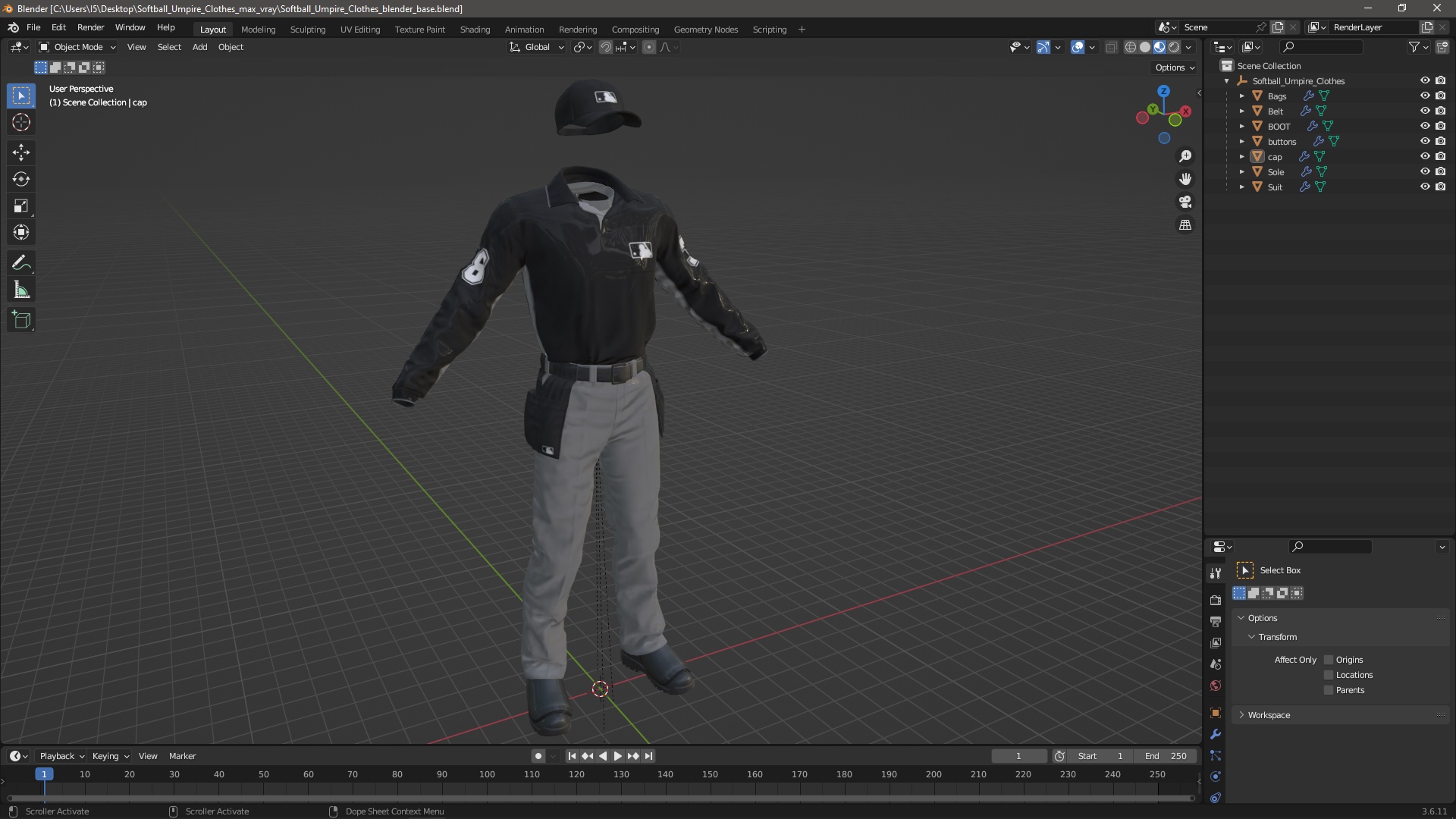Open the Physics properties tab
The height and width of the screenshot is (819, 1456).
pyautogui.click(x=1216, y=777)
